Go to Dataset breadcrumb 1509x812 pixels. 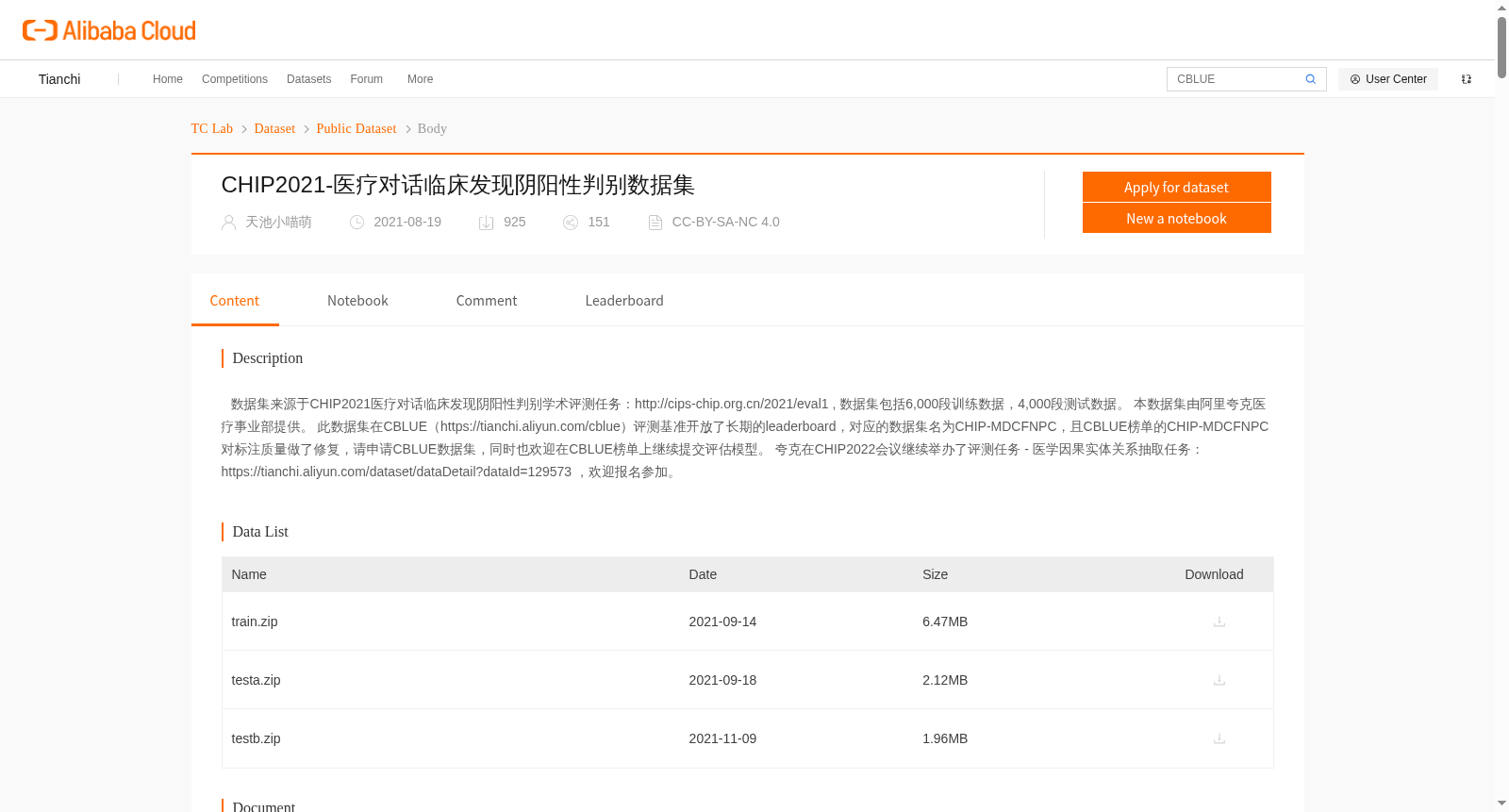tap(274, 128)
